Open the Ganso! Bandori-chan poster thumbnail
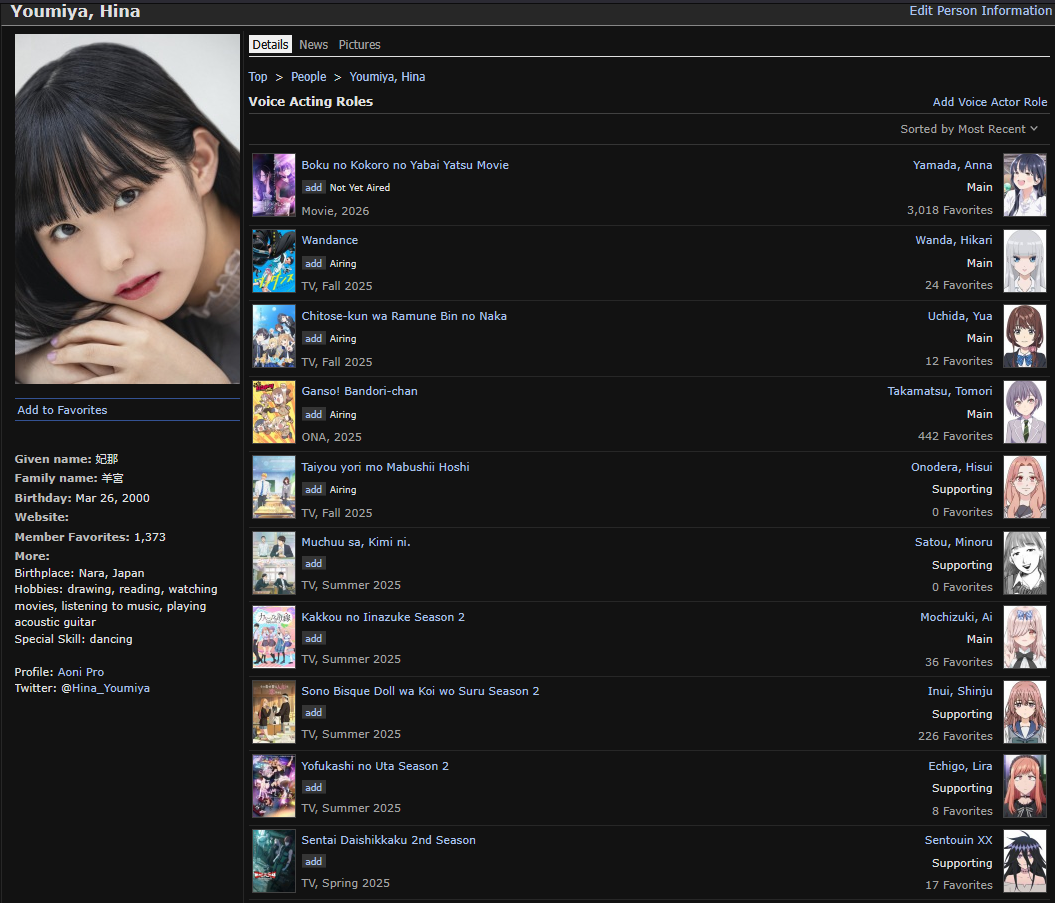1055x903 pixels. pyautogui.click(x=274, y=412)
